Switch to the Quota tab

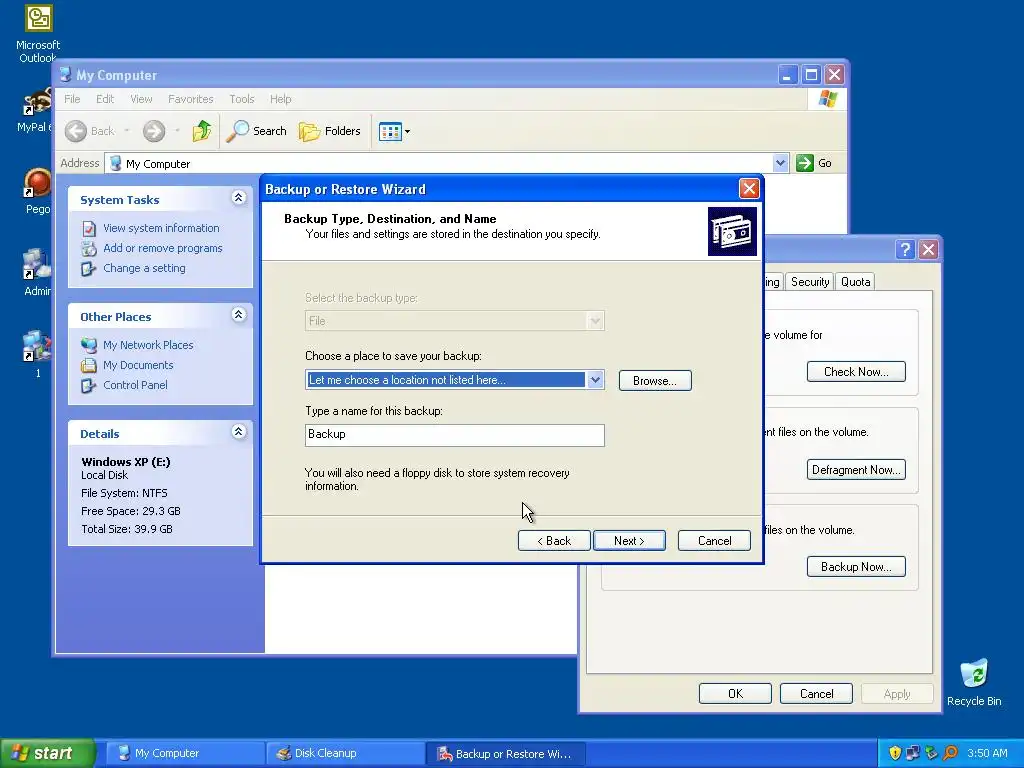pos(856,281)
